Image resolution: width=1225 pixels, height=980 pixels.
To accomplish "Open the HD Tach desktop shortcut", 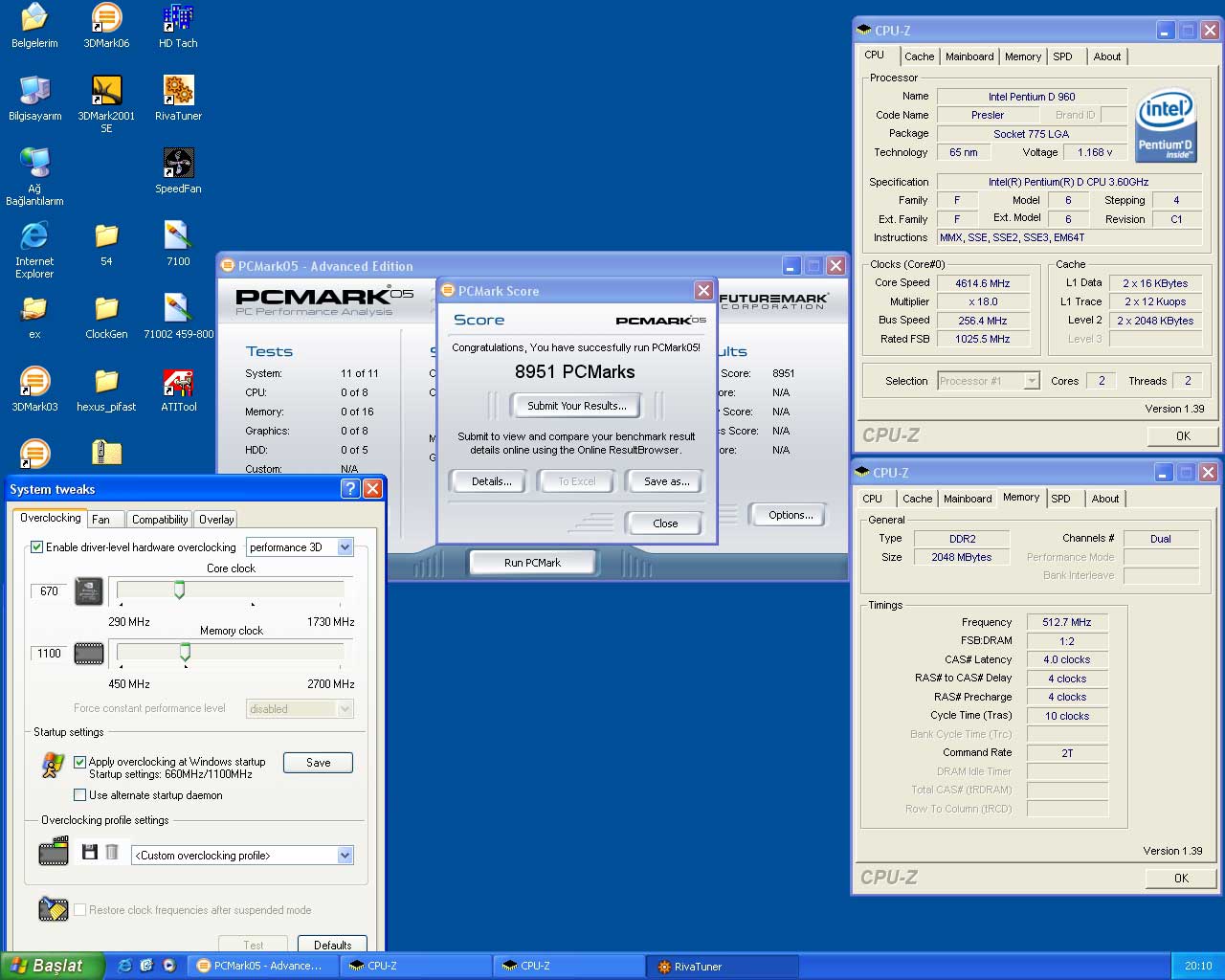I will point(178,26).
